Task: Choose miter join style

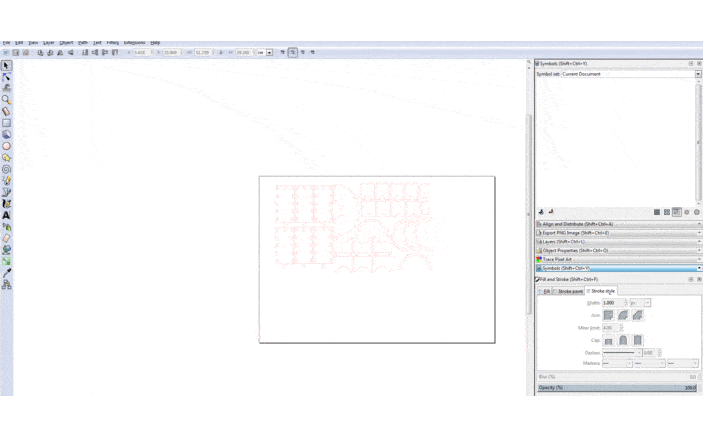Action: [x=608, y=315]
